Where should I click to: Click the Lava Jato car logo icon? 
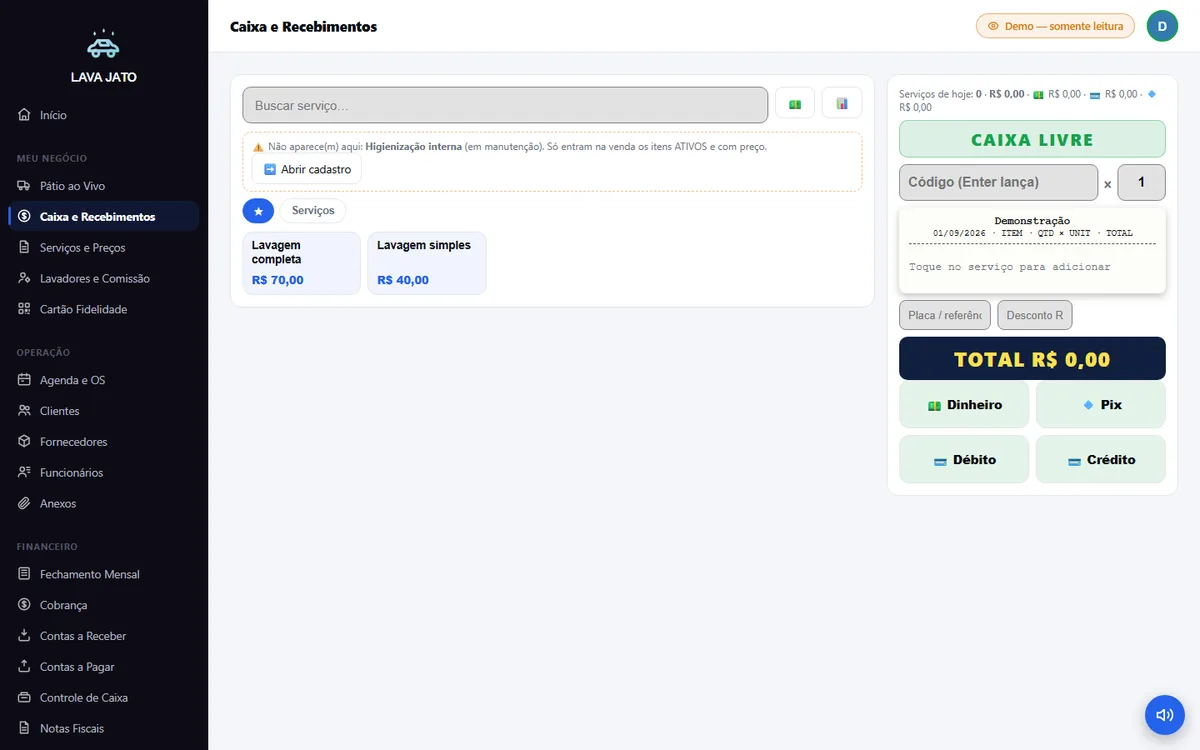104,46
